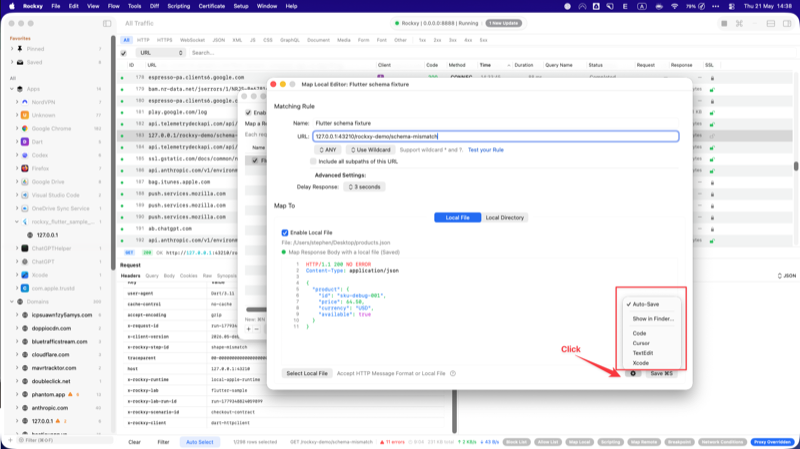Click the Google Chrome app icon
800x449 pixels.
tap(24, 129)
